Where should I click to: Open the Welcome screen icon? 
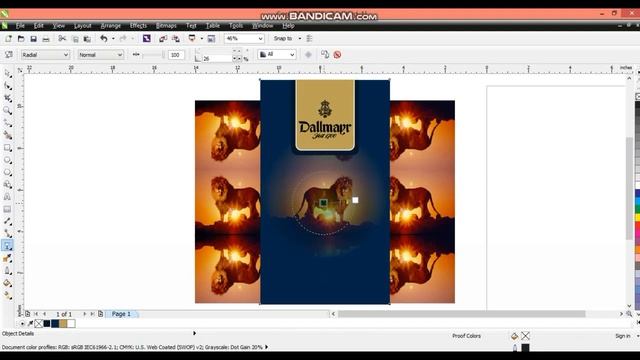[x=211, y=38]
